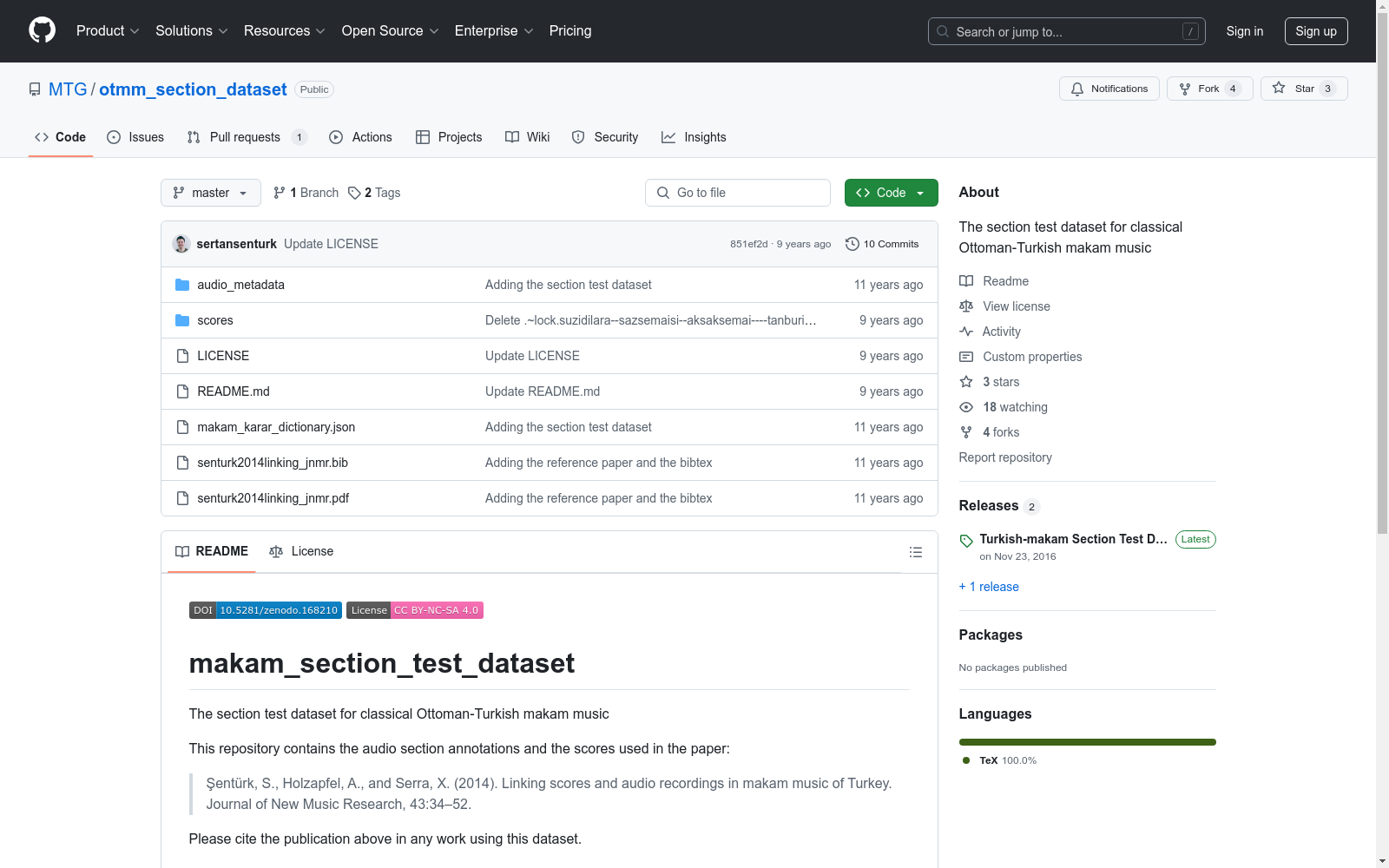The height and width of the screenshot is (868, 1389).
Task: Click the makam_karar_dictionary.json file icon
Action: pos(182,427)
